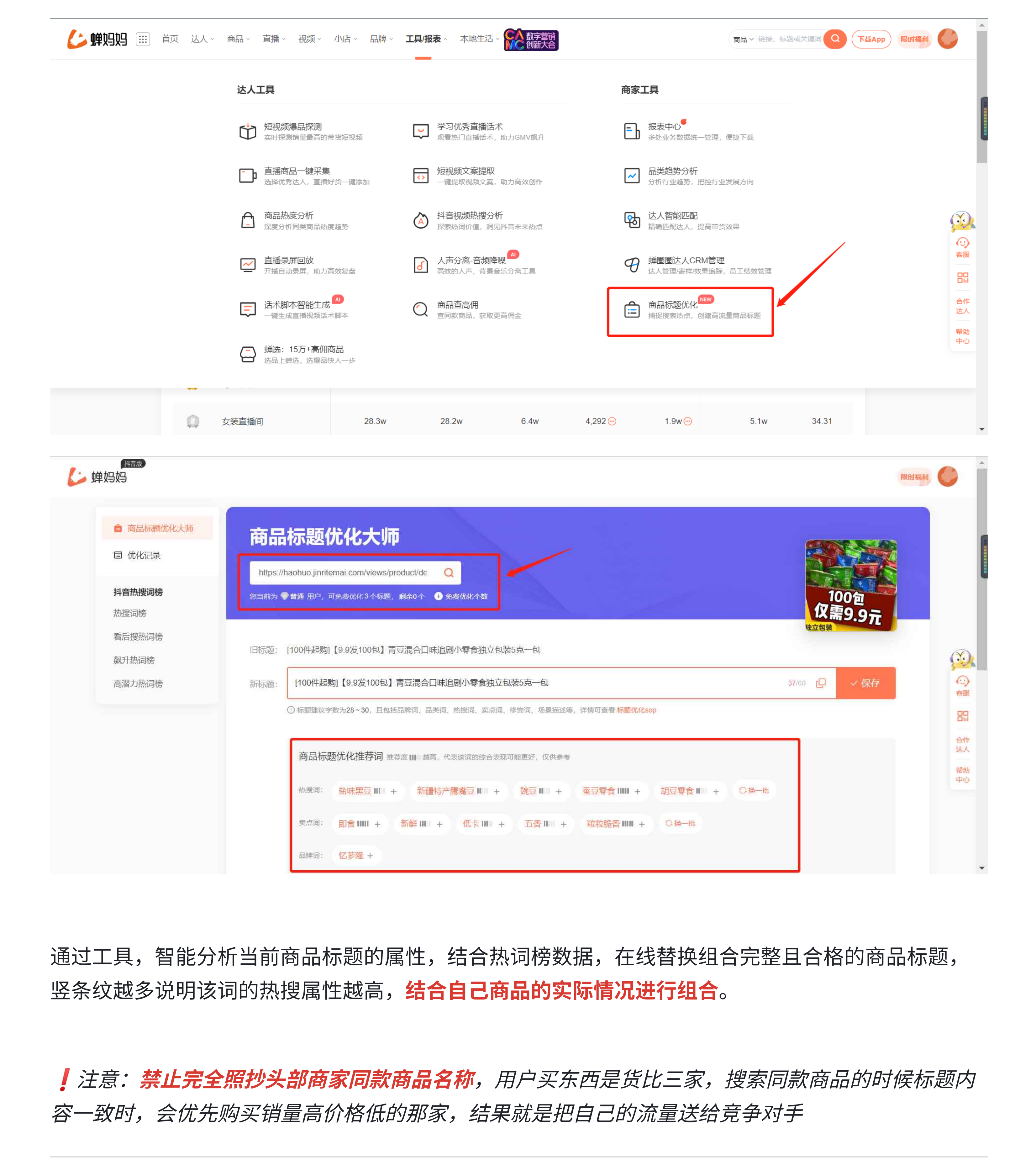
Task: Click the orange search button in header
Action: tap(835, 39)
